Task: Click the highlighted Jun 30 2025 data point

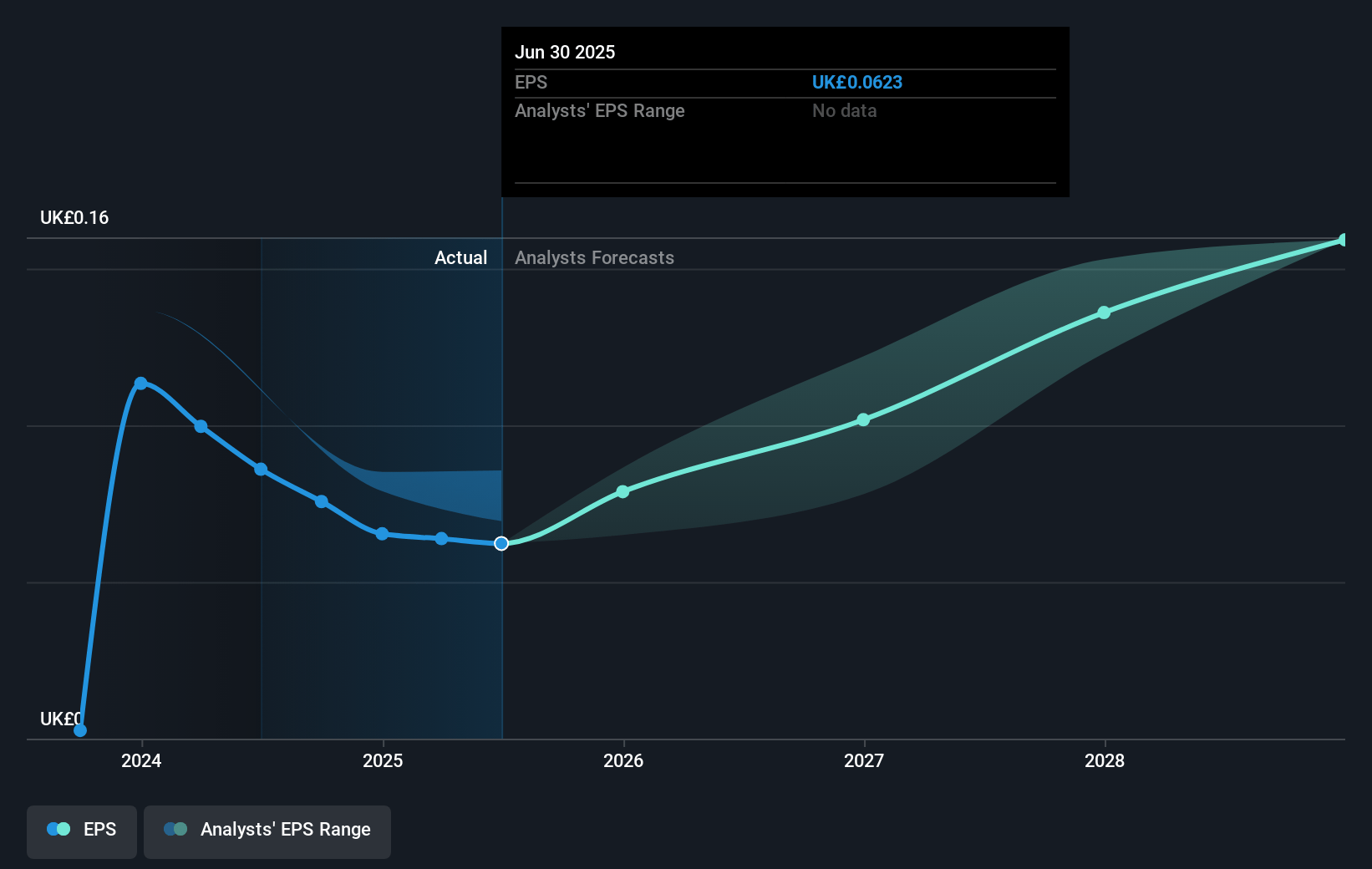Action: pos(501,544)
